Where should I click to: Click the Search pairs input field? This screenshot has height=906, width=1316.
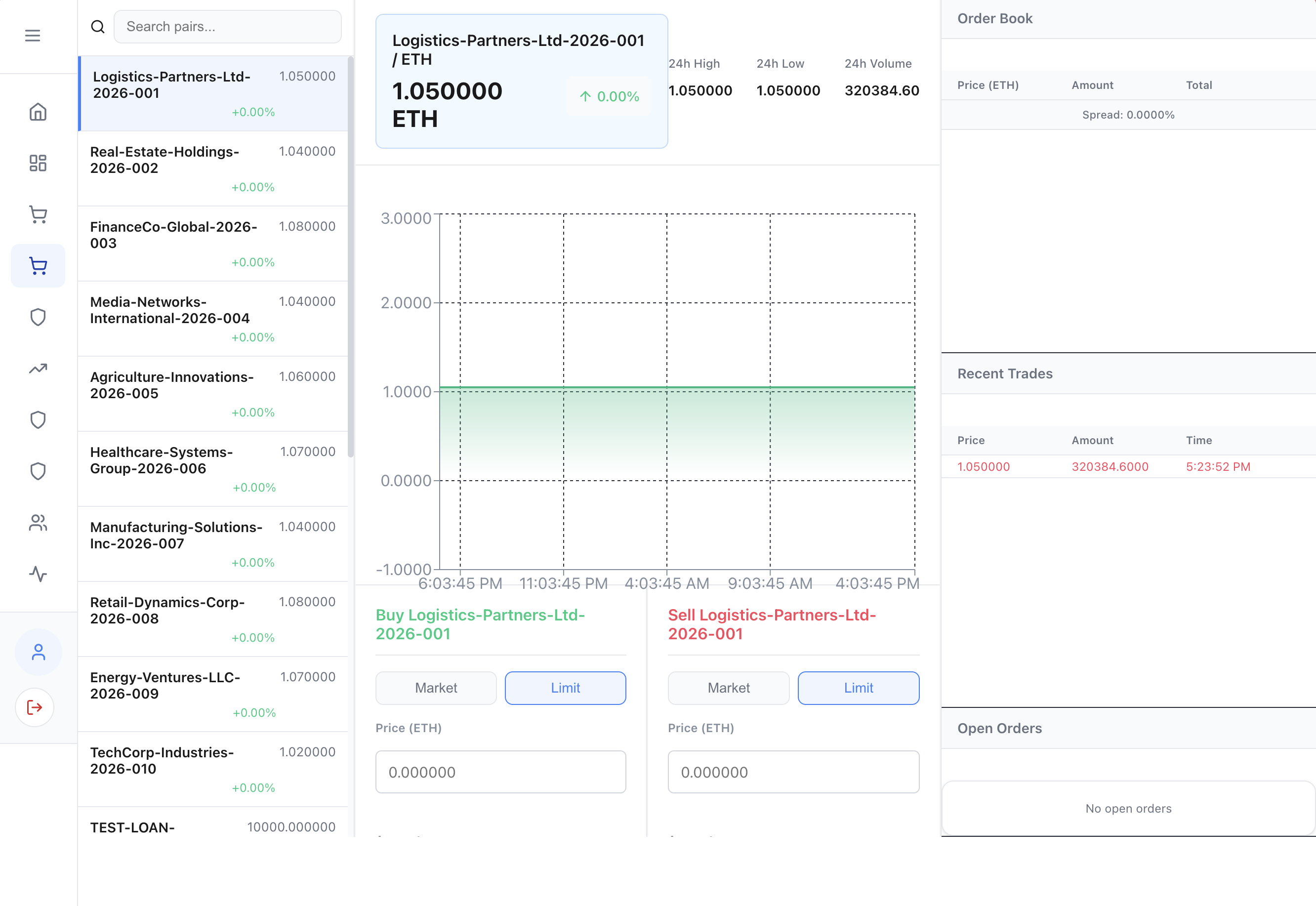(x=228, y=27)
